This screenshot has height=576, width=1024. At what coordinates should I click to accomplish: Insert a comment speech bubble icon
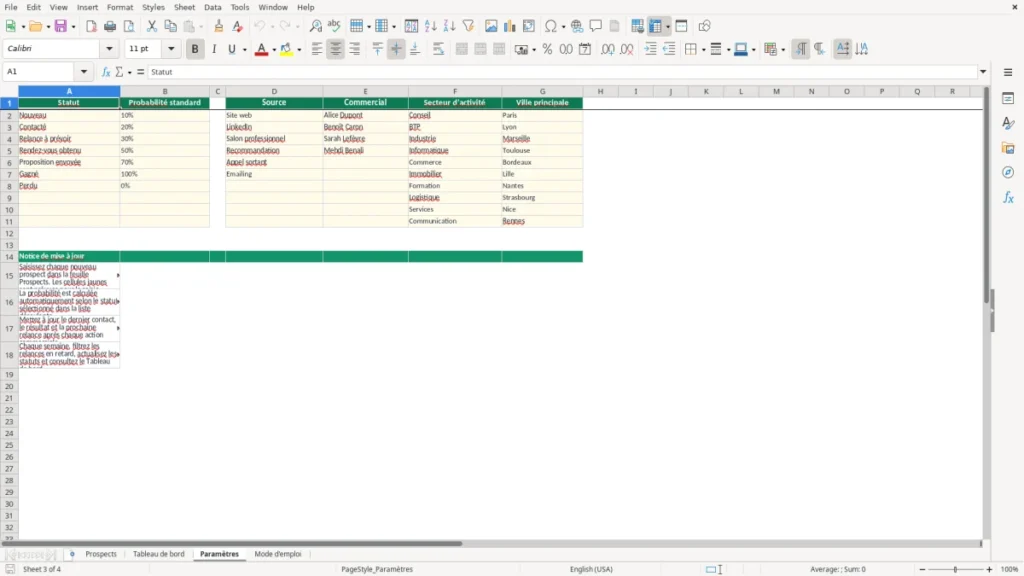coord(596,26)
